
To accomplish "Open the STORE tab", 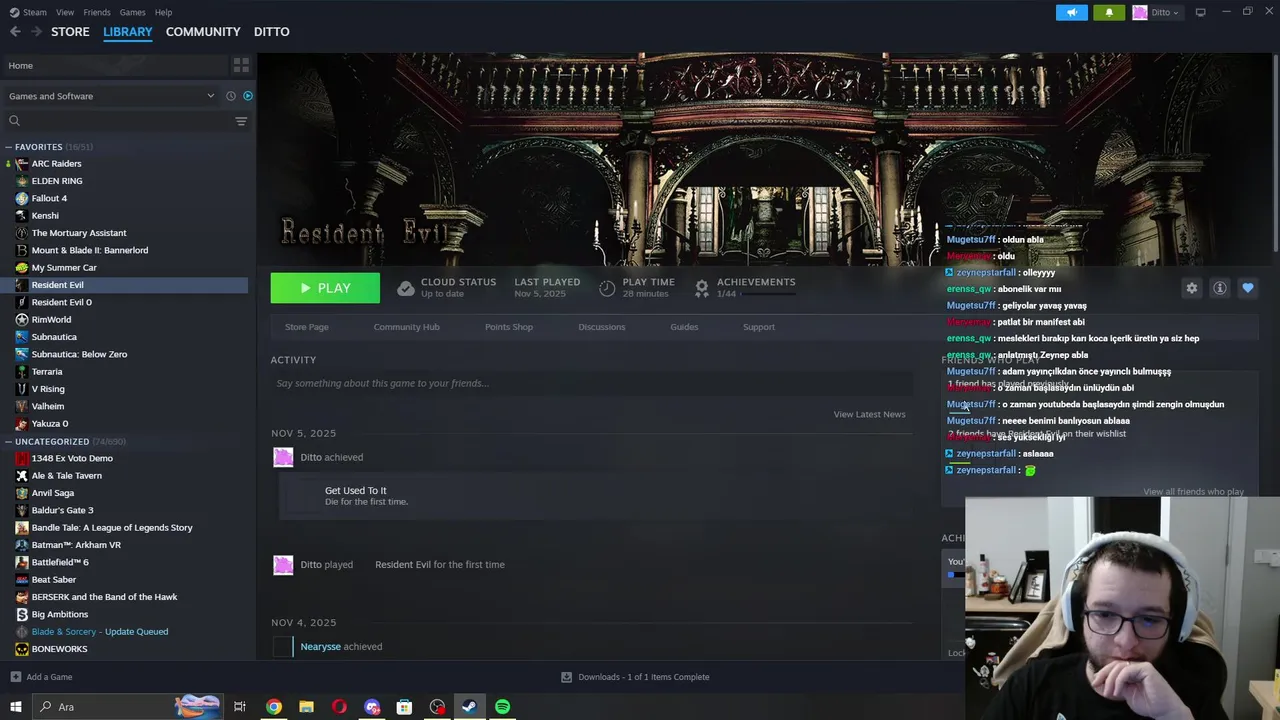I will pos(70,32).
